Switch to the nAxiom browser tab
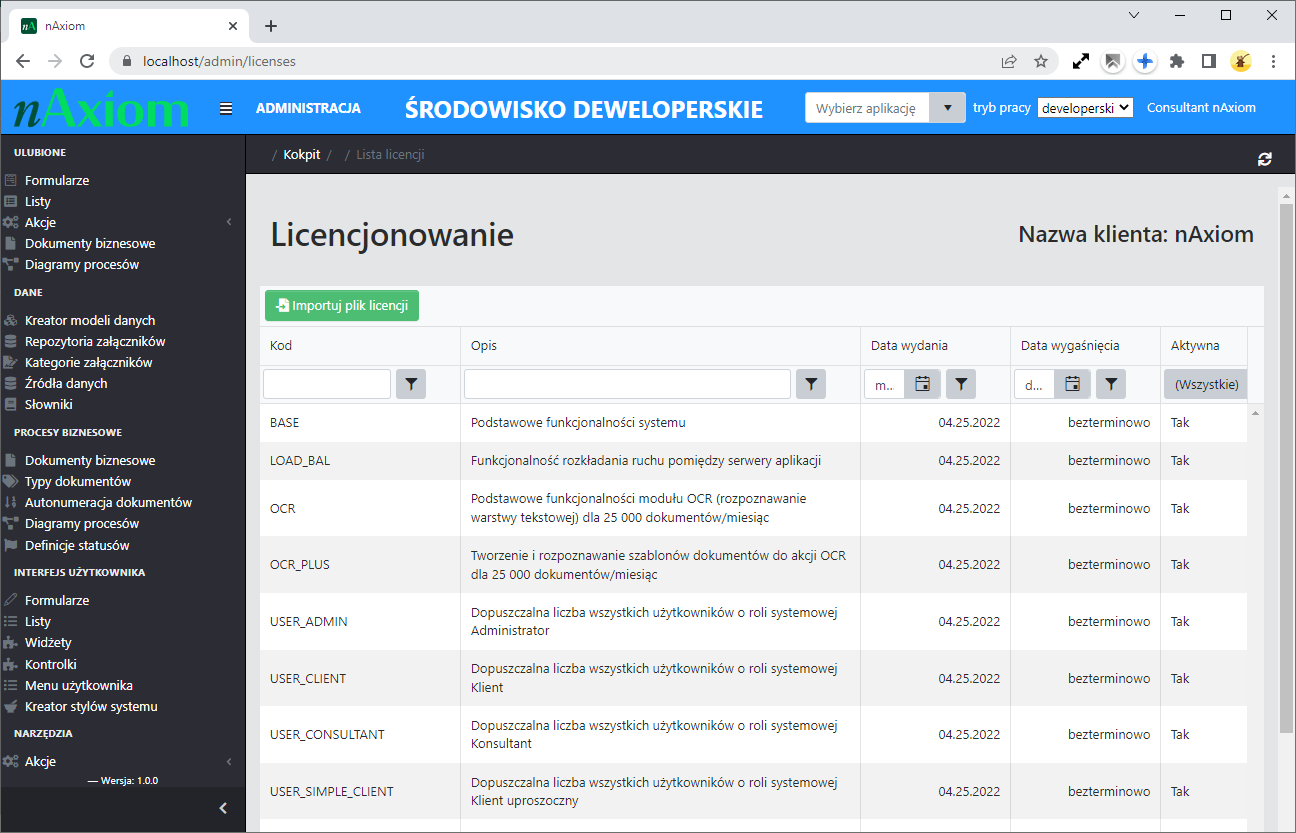Image resolution: width=1296 pixels, height=833 pixels. (x=119, y=25)
